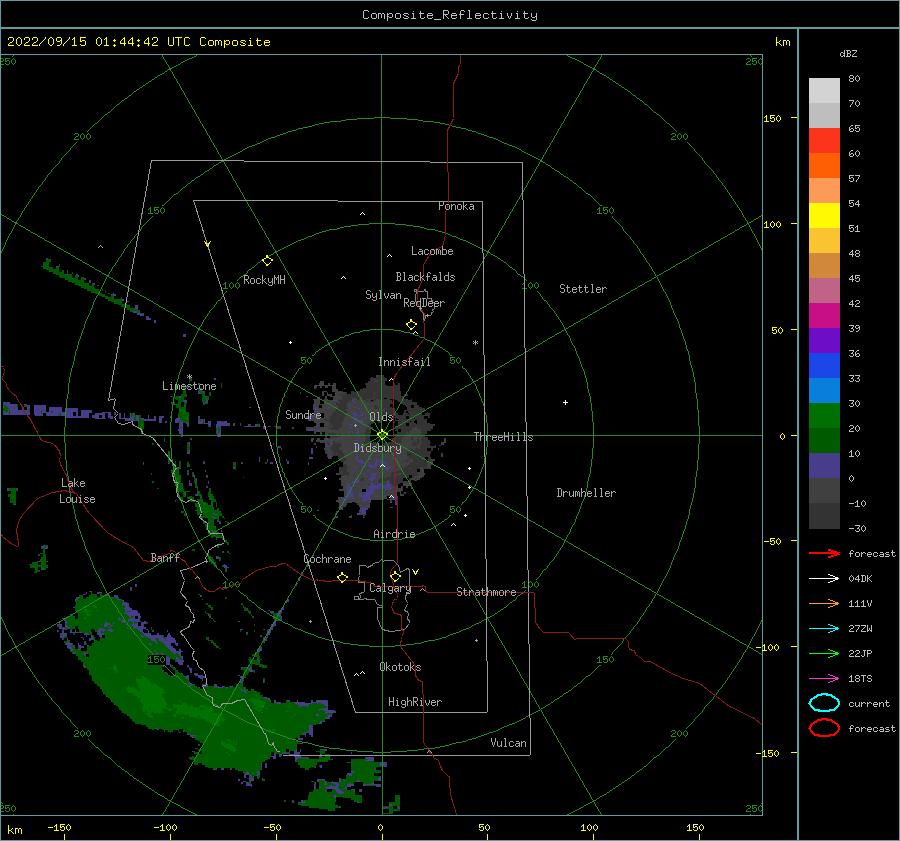Pick the magenta 18TS arrow icon

pos(824,679)
